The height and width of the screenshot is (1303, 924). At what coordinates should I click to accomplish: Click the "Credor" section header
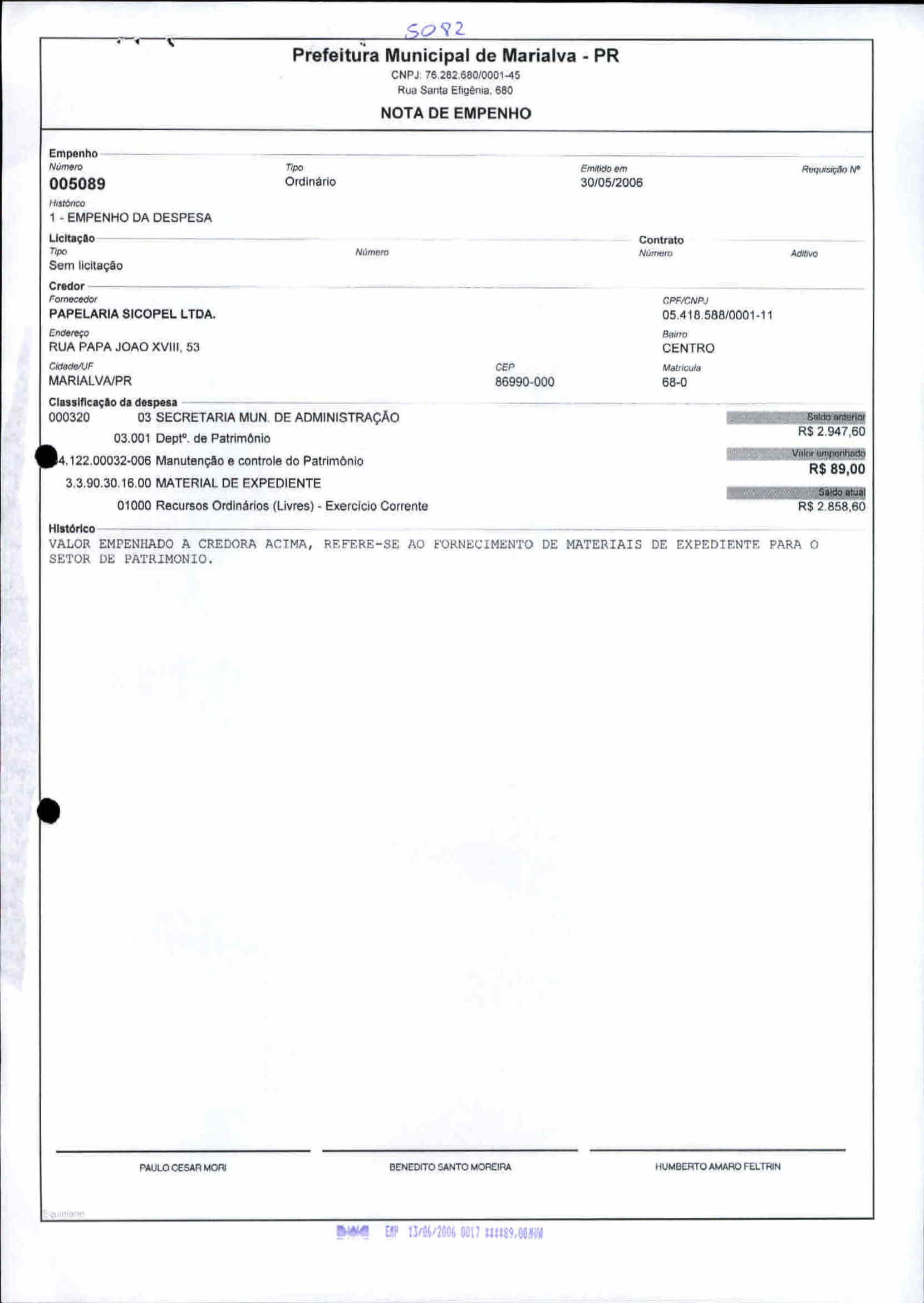click(x=67, y=286)
